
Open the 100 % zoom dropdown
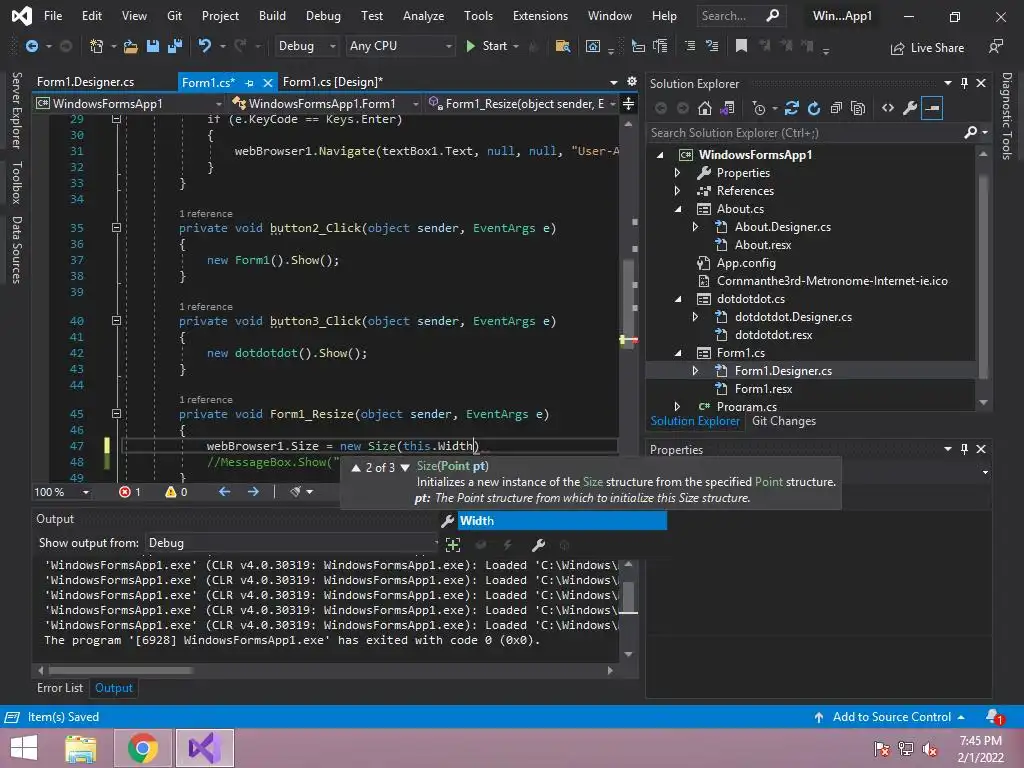pyautogui.click(x=61, y=492)
